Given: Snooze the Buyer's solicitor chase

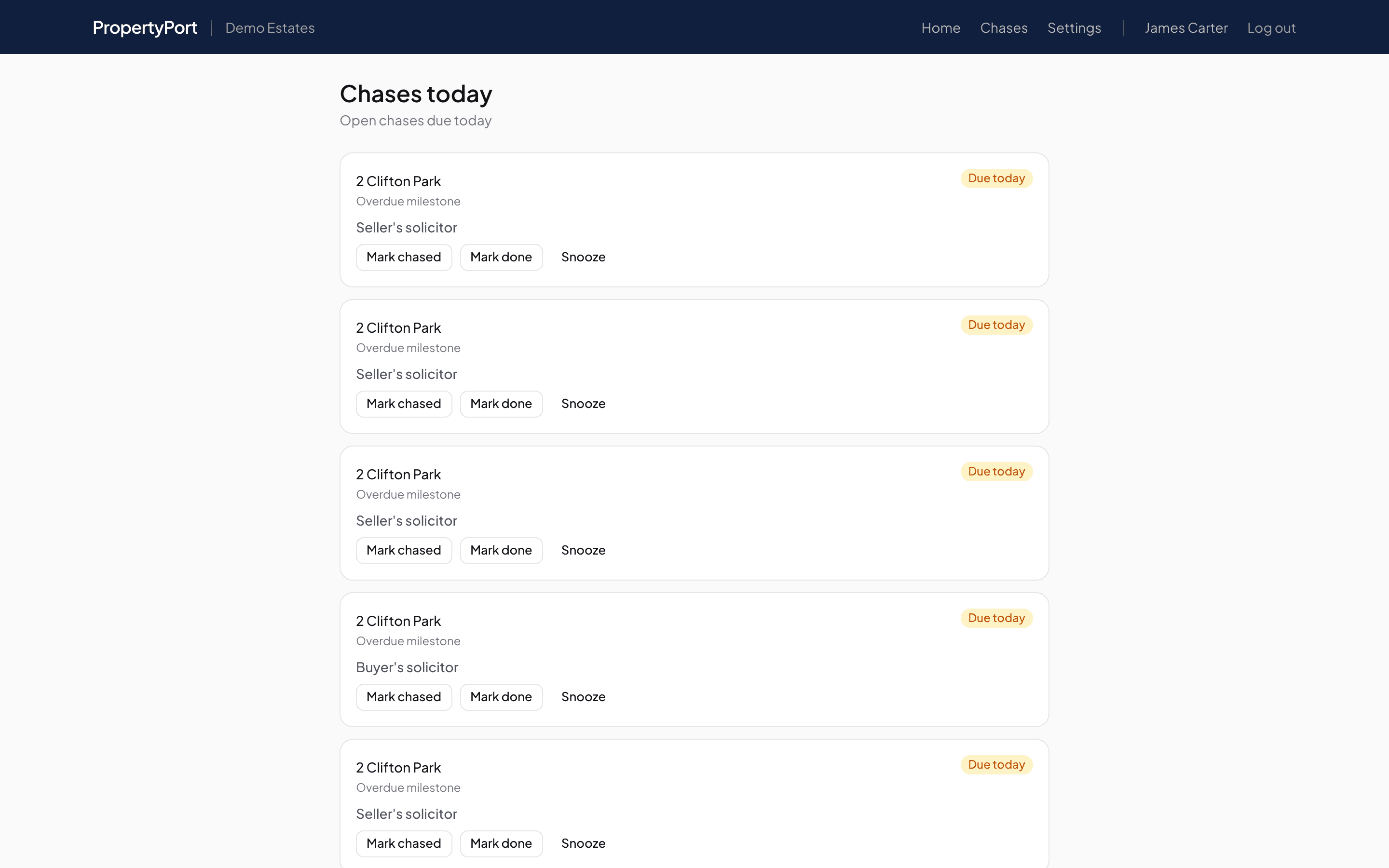Looking at the screenshot, I should point(583,696).
